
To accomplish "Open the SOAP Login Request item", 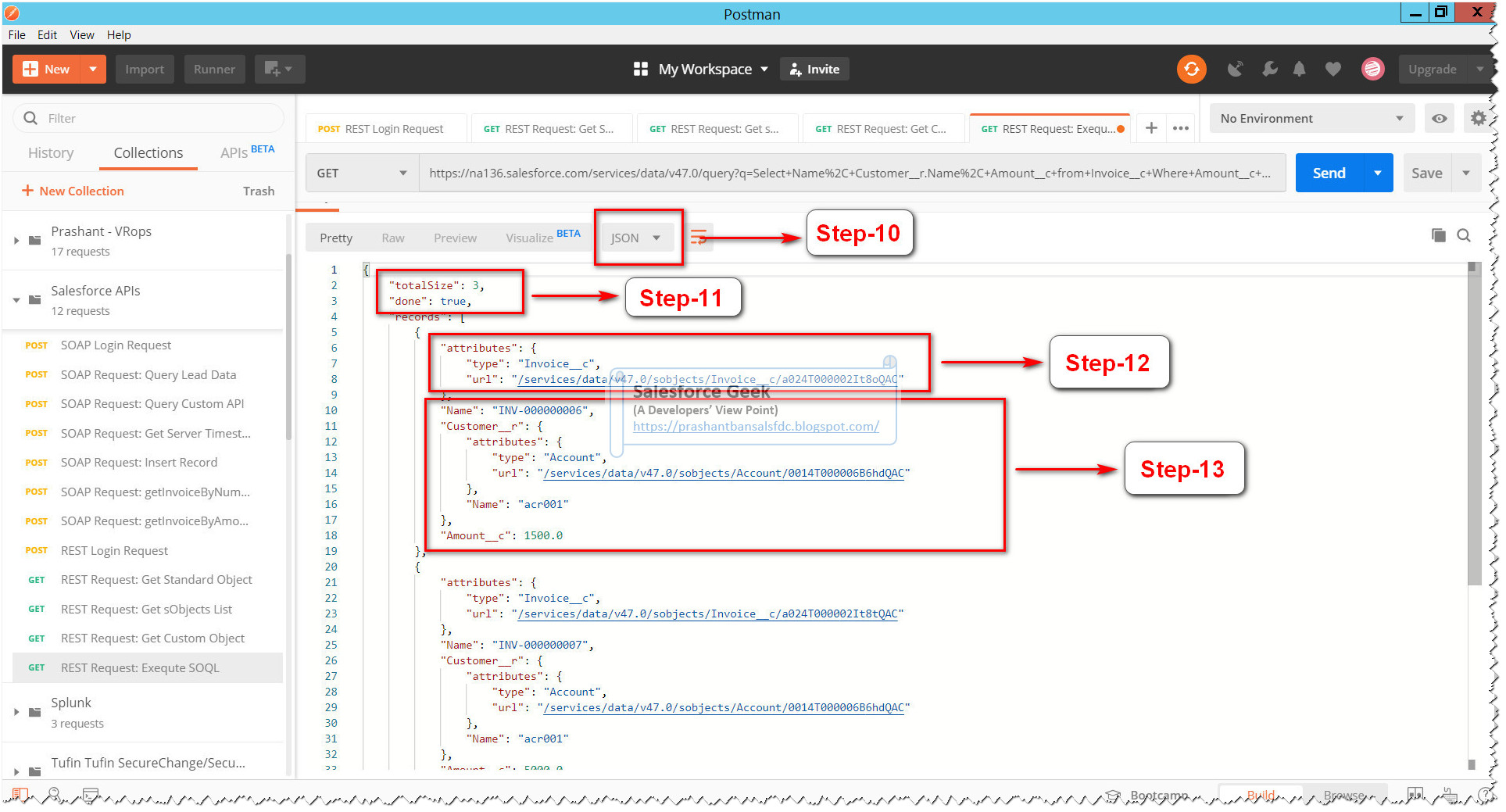I will point(116,345).
